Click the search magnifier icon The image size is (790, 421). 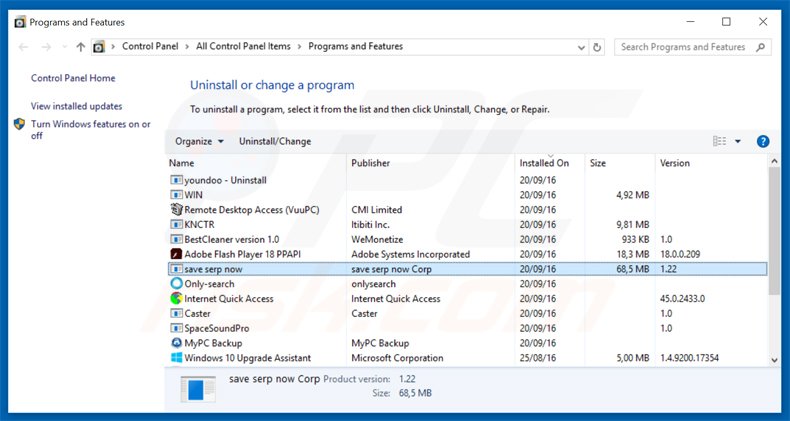pos(760,47)
